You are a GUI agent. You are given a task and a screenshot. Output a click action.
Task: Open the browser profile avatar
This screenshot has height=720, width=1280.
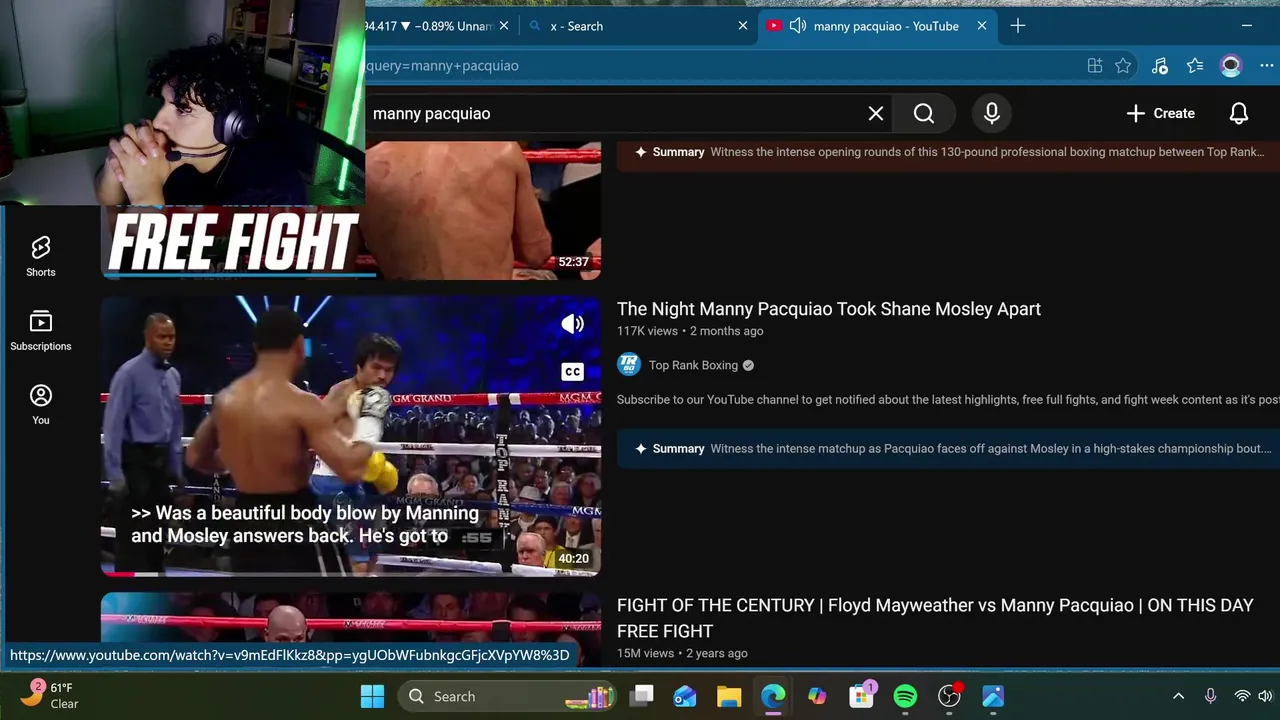click(1231, 66)
